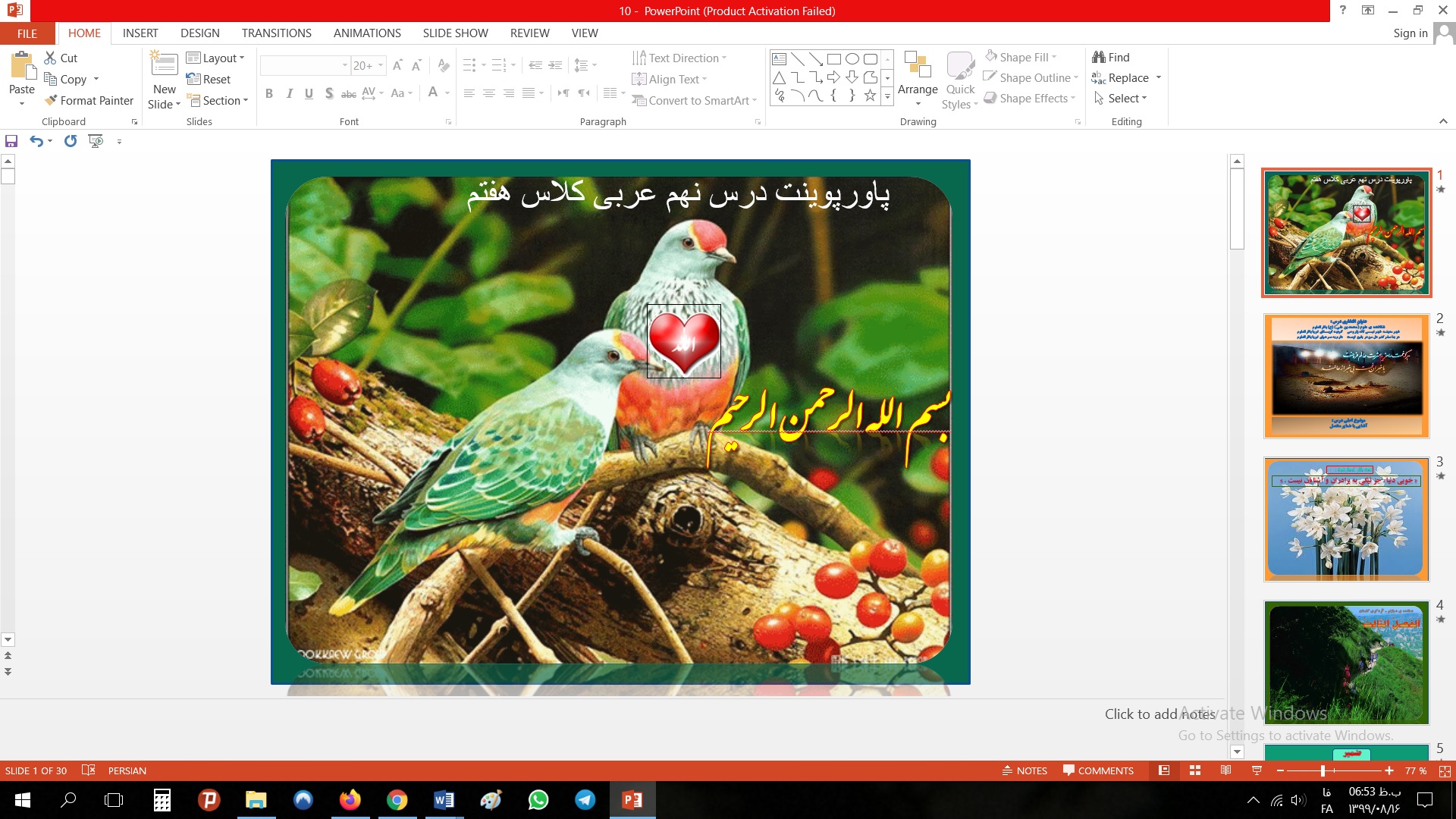Viewport: 1456px width, 819px height.
Task: Click the Save icon in quick access toolbar
Action: 11,141
